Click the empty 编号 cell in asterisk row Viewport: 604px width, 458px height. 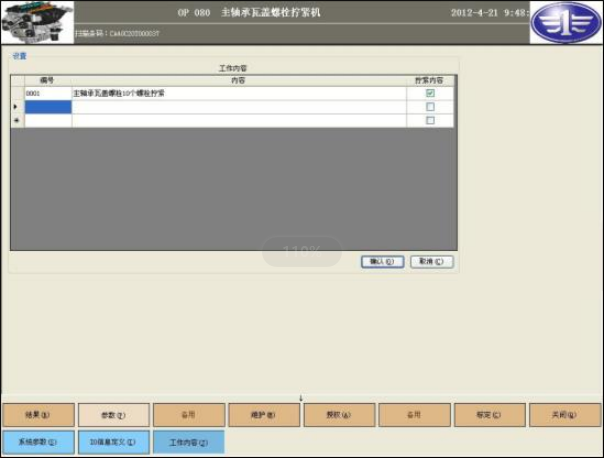pos(48,121)
